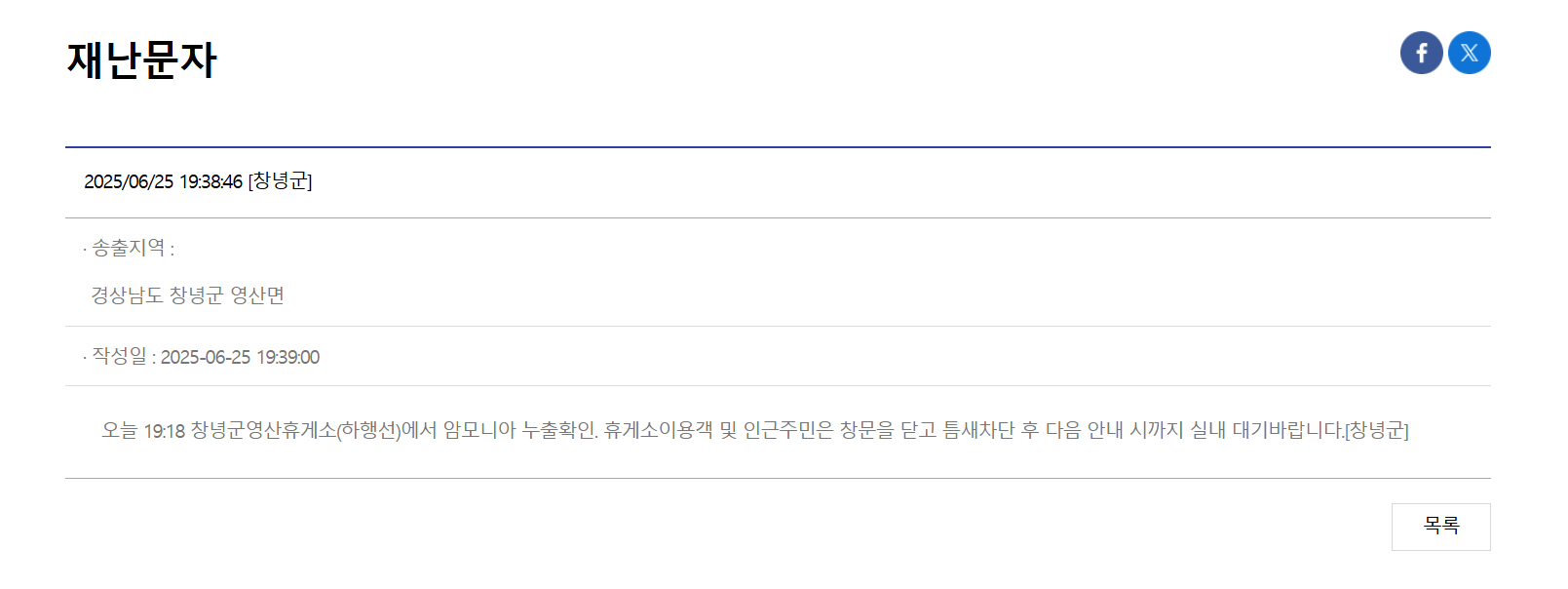Share this alert on X

(x=1469, y=53)
